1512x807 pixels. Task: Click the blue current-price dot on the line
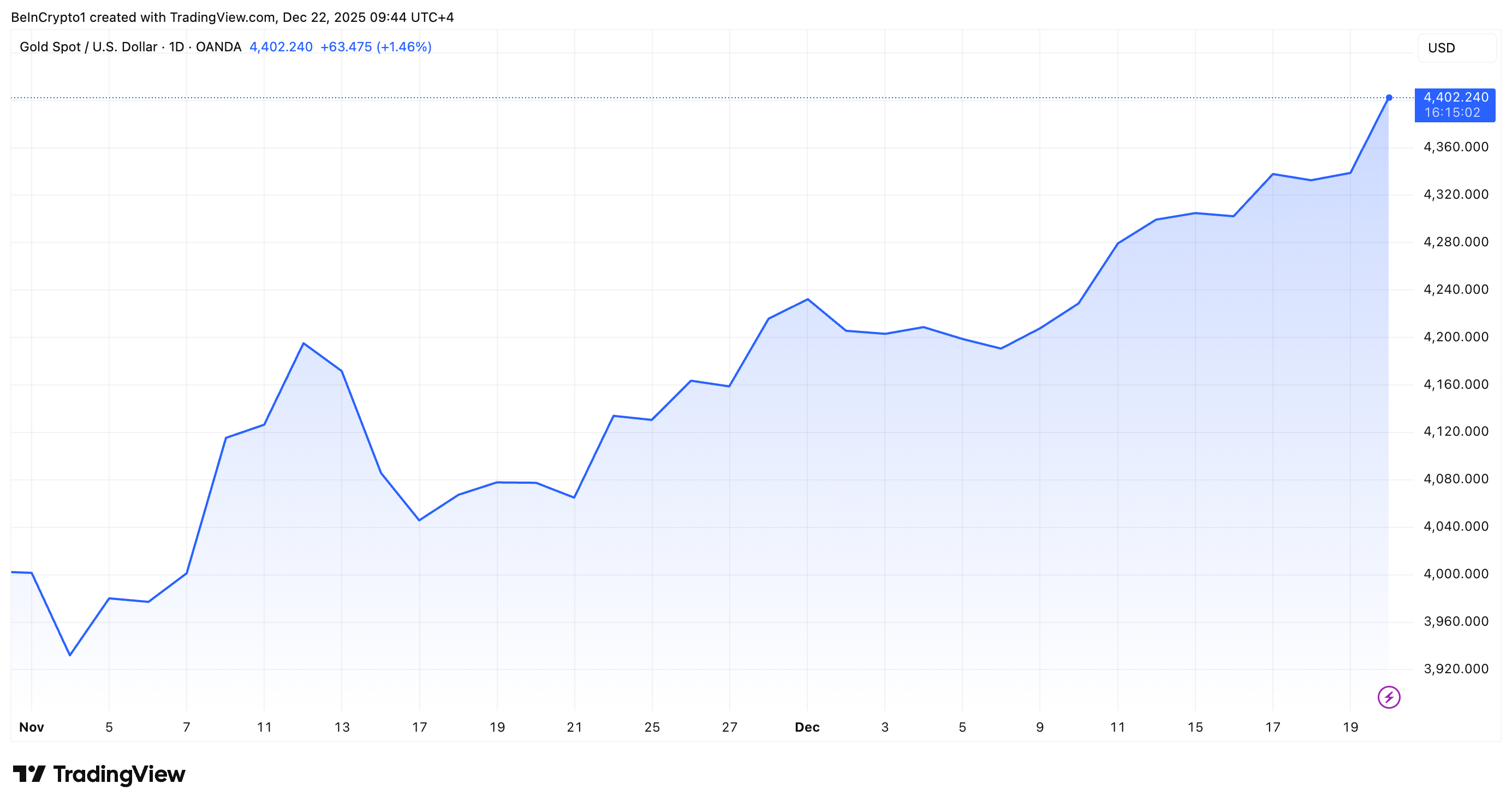pos(1389,98)
